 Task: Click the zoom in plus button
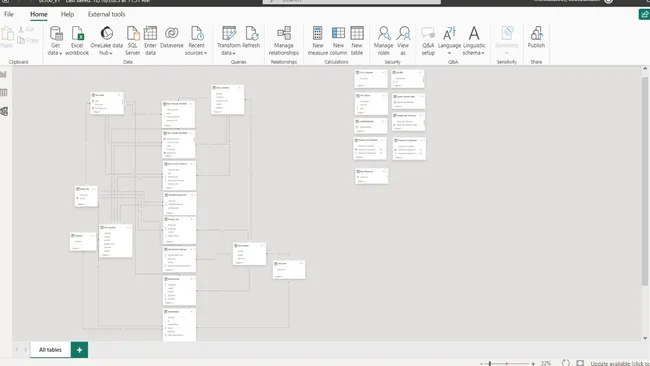tap(533, 364)
